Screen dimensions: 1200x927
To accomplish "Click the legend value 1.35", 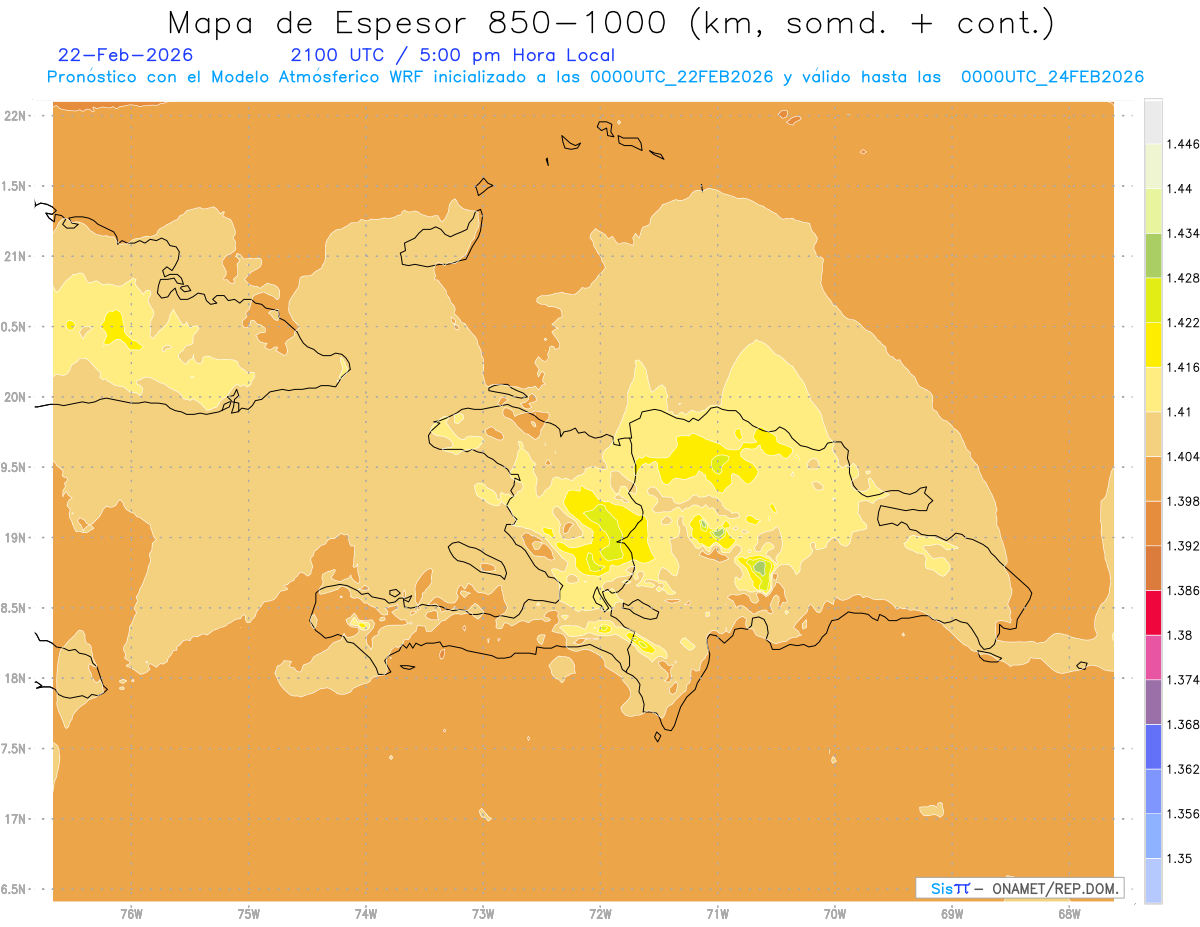I will tap(1179, 858).
